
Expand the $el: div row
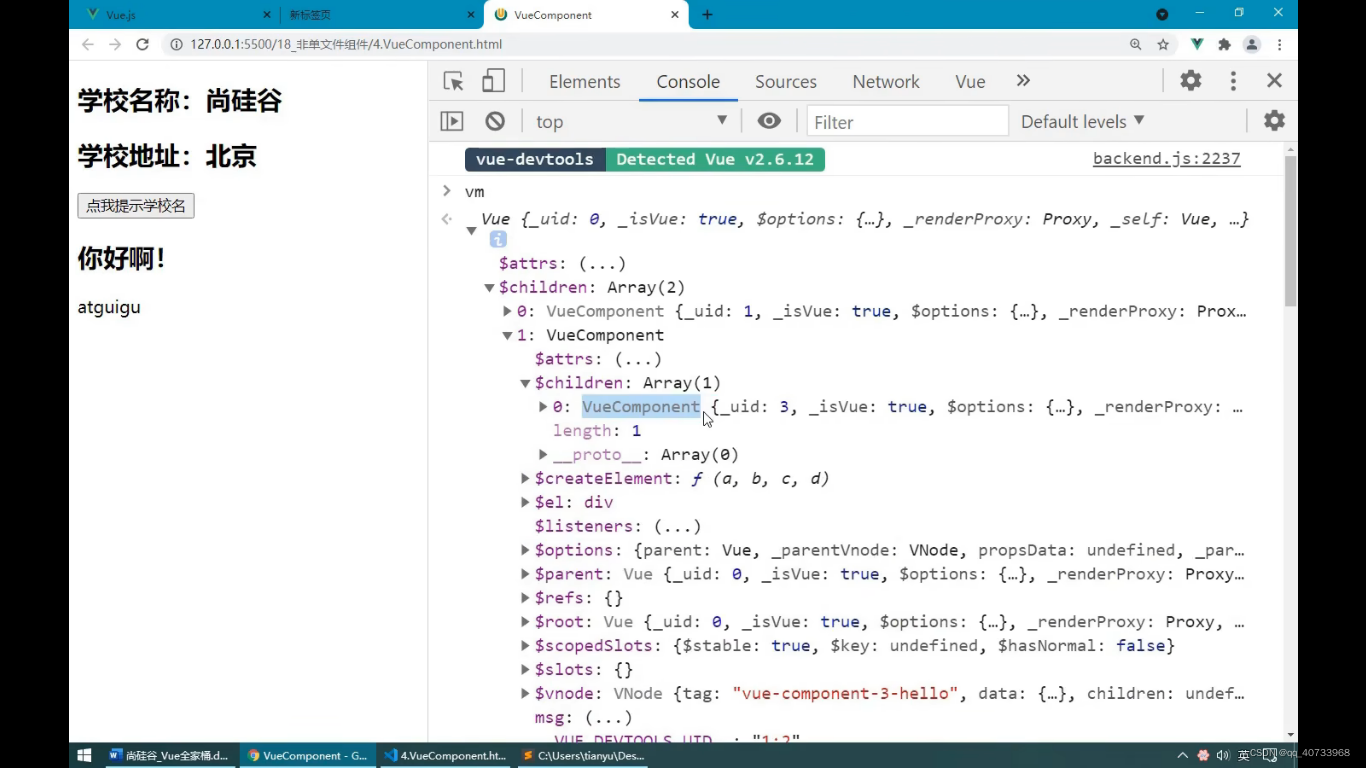pyautogui.click(x=525, y=503)
